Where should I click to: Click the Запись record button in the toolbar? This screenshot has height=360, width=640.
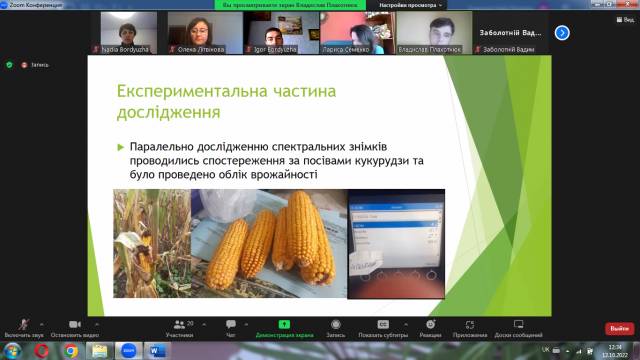click(336, 328)
